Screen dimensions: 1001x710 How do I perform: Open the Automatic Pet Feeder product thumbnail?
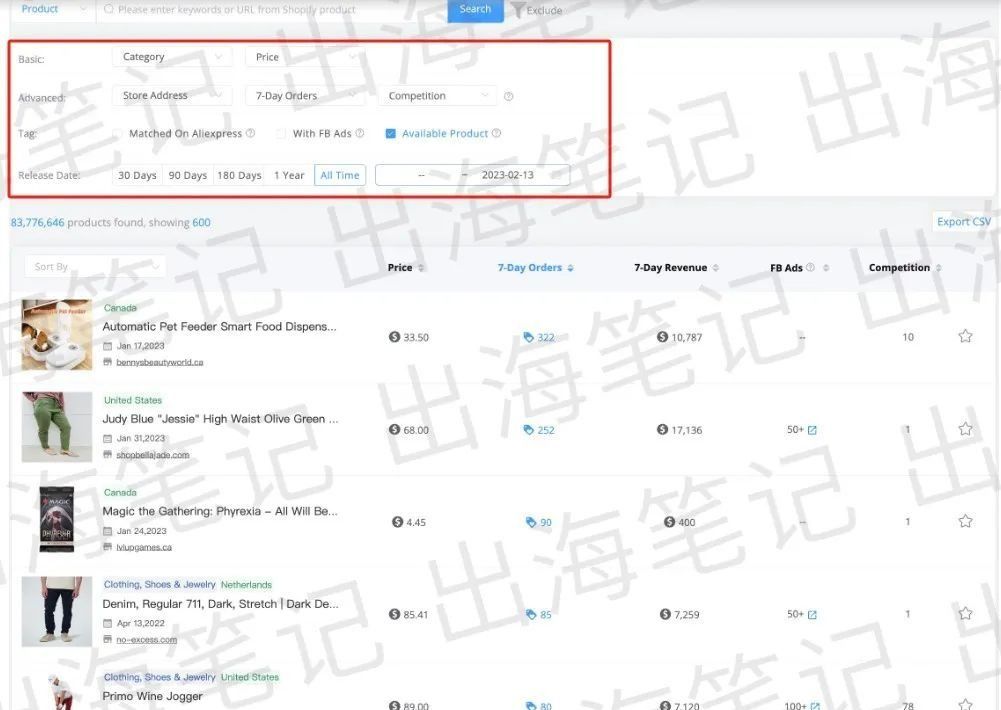coord(57,335)
